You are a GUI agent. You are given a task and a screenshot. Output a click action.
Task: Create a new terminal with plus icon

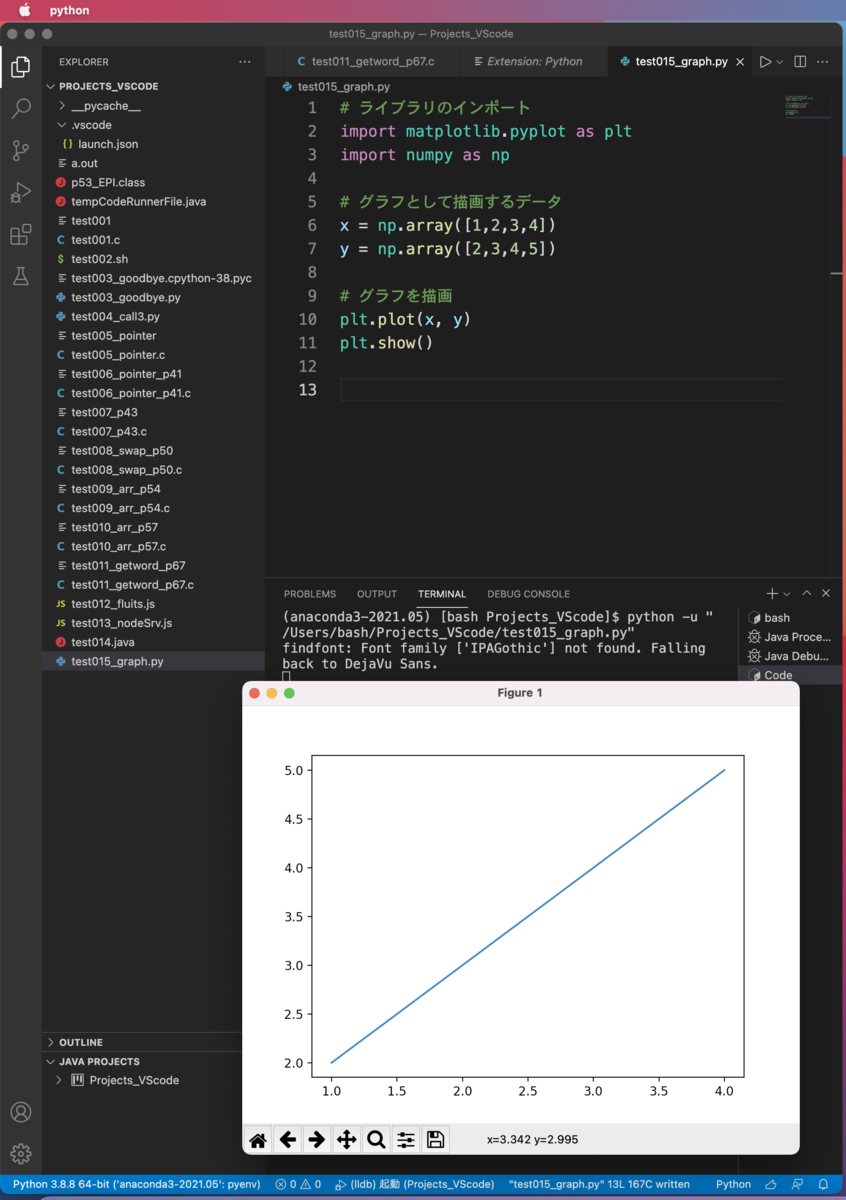[772, 594]
